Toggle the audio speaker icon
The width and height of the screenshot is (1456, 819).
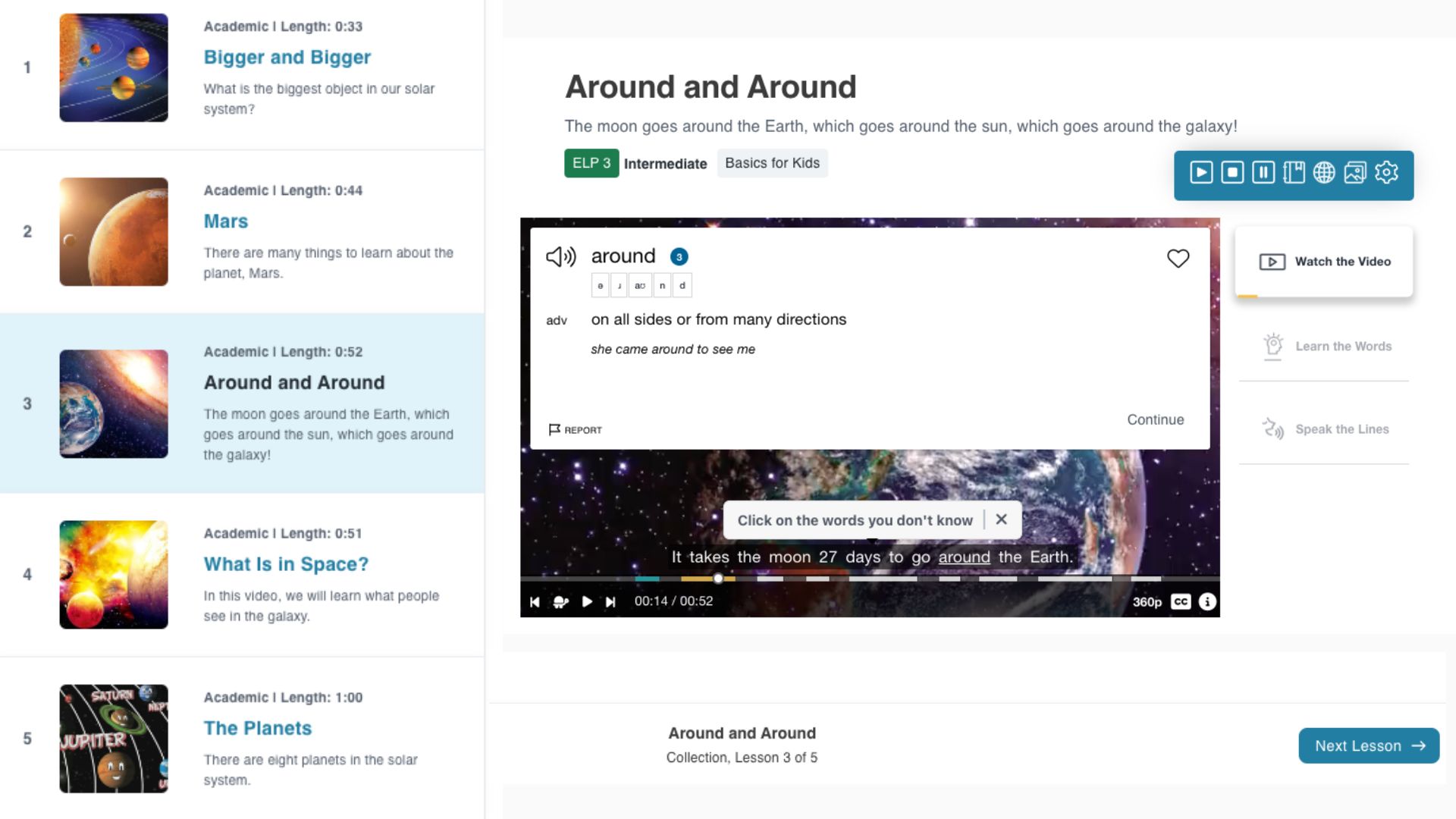click(561, 256)
